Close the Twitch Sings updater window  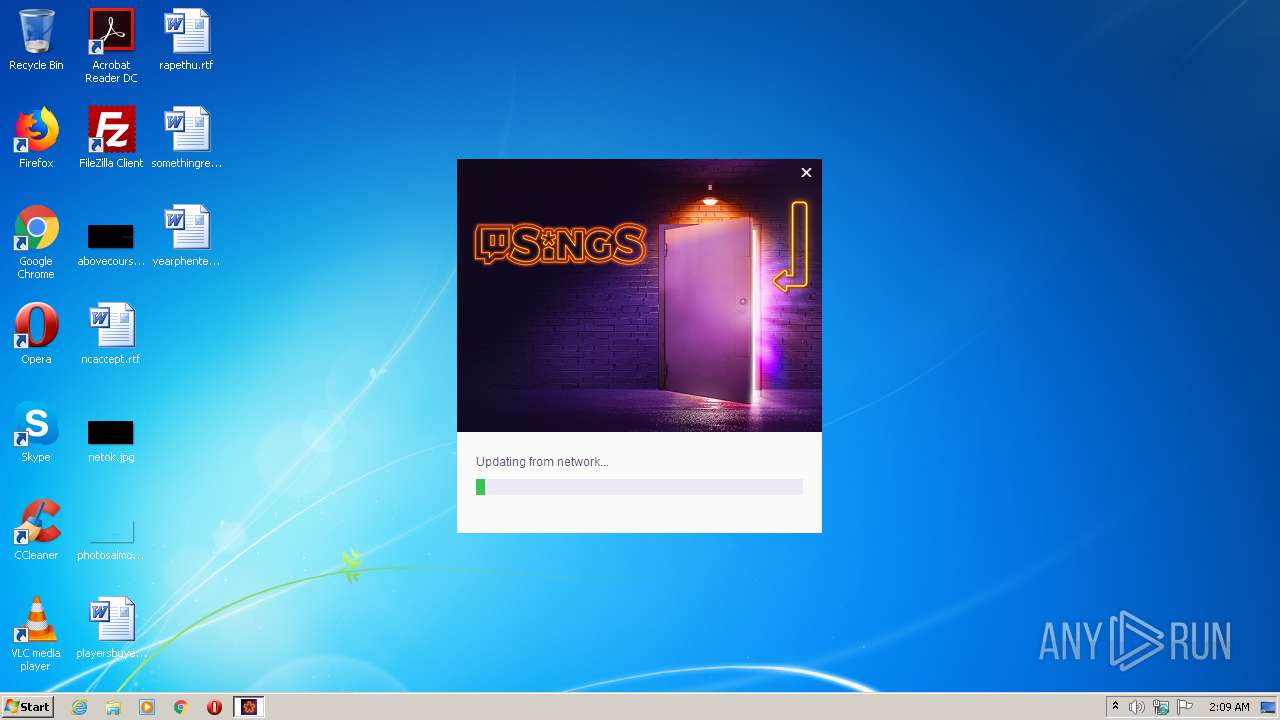coord(806,173)
